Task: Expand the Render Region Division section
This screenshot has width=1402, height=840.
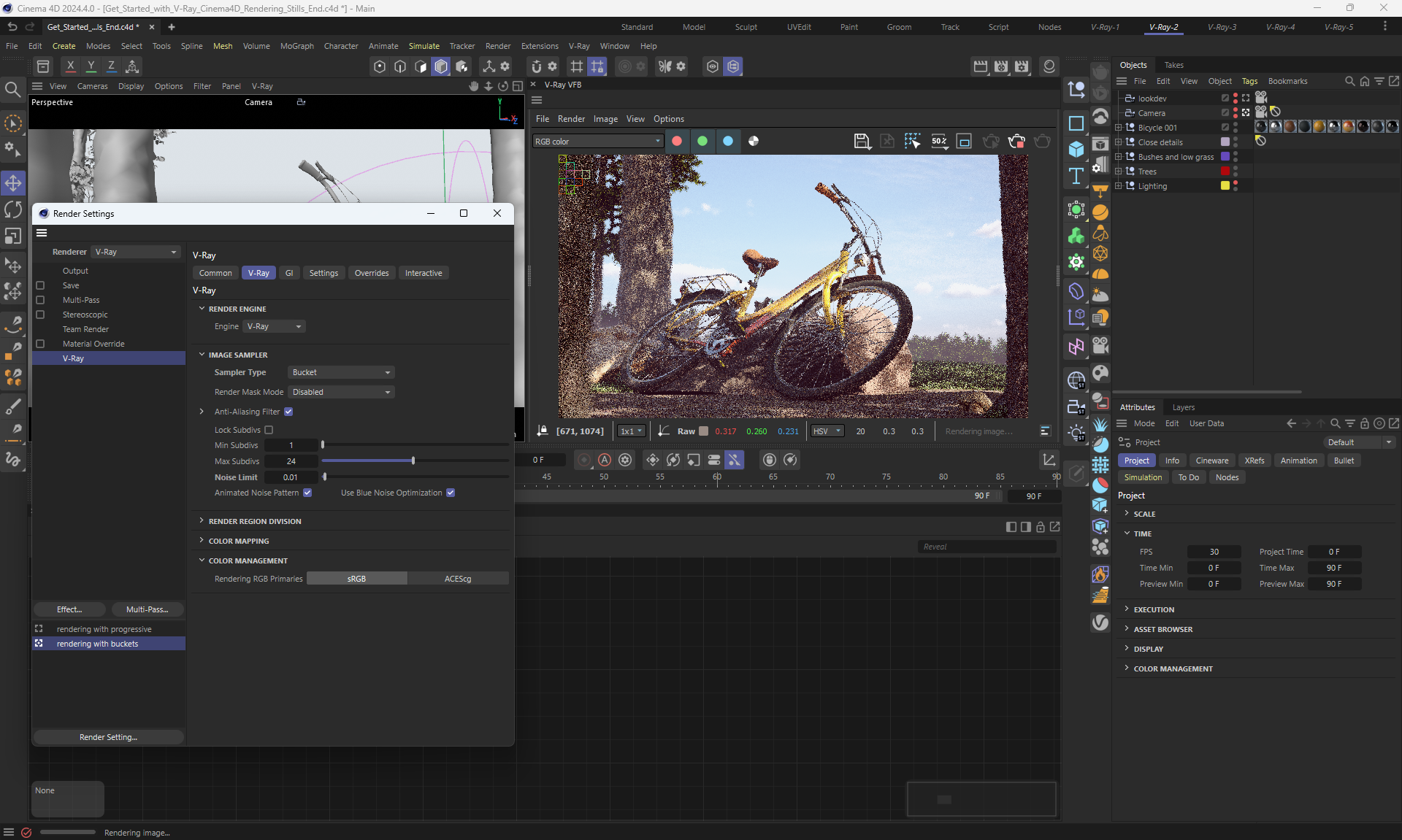Action: point(254,521)
